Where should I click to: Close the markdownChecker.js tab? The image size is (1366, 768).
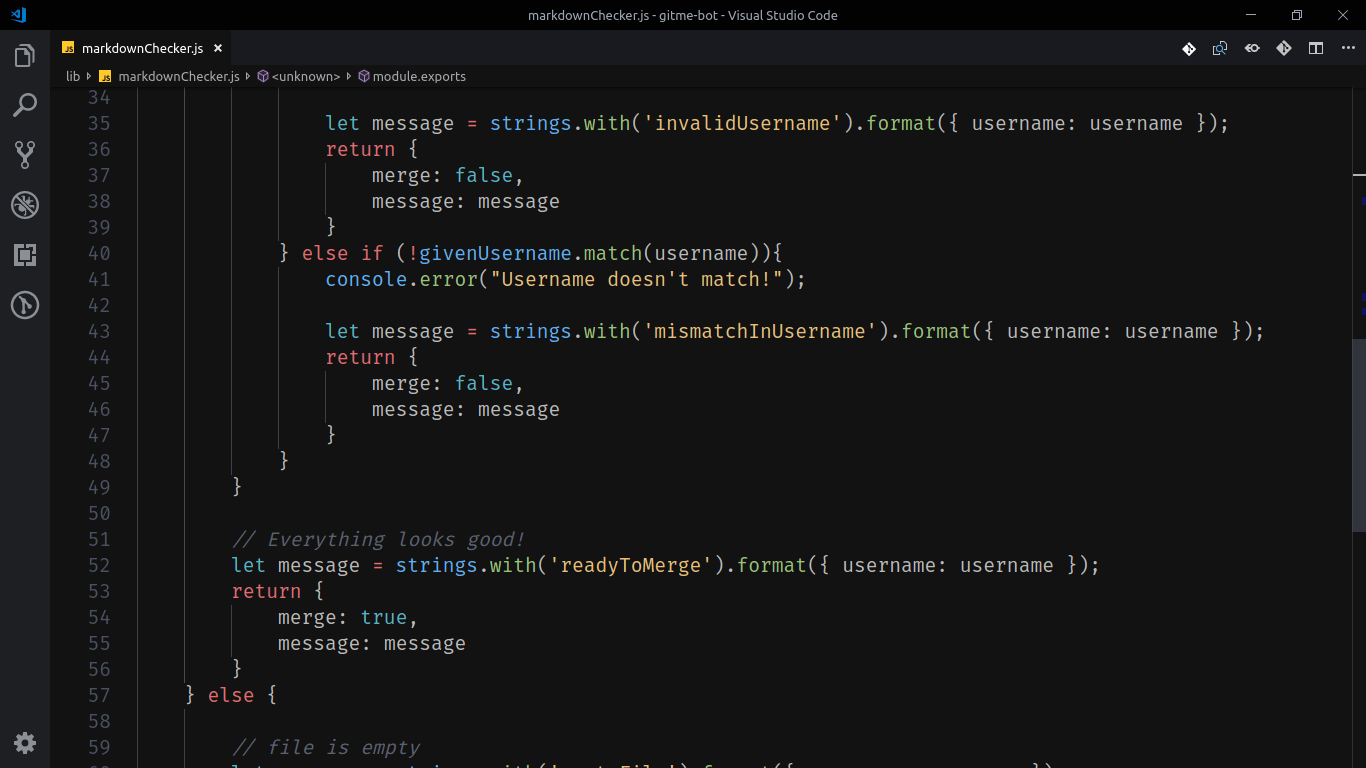point(217,46)
